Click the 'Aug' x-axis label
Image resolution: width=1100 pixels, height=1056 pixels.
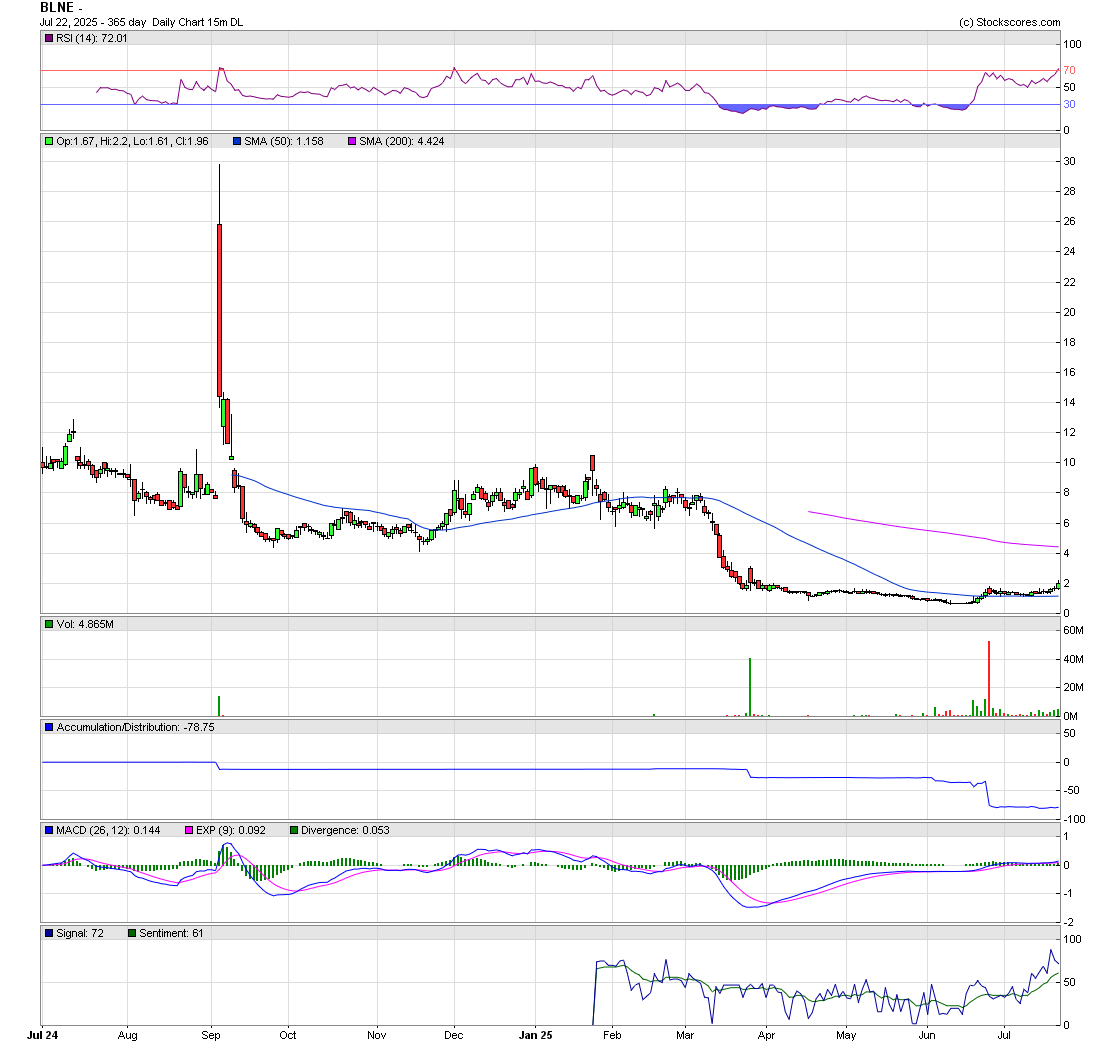[128, 1036]
